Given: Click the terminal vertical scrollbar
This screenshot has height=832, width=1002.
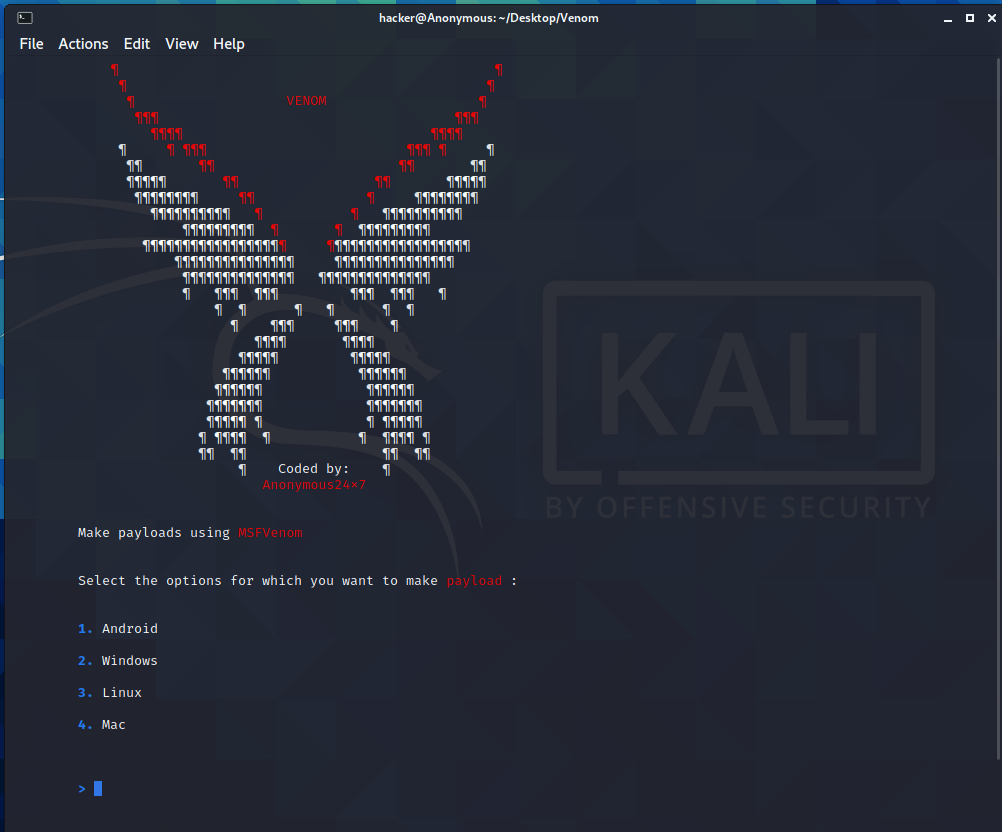Looking at the screenshot, I should coord(998,409).
